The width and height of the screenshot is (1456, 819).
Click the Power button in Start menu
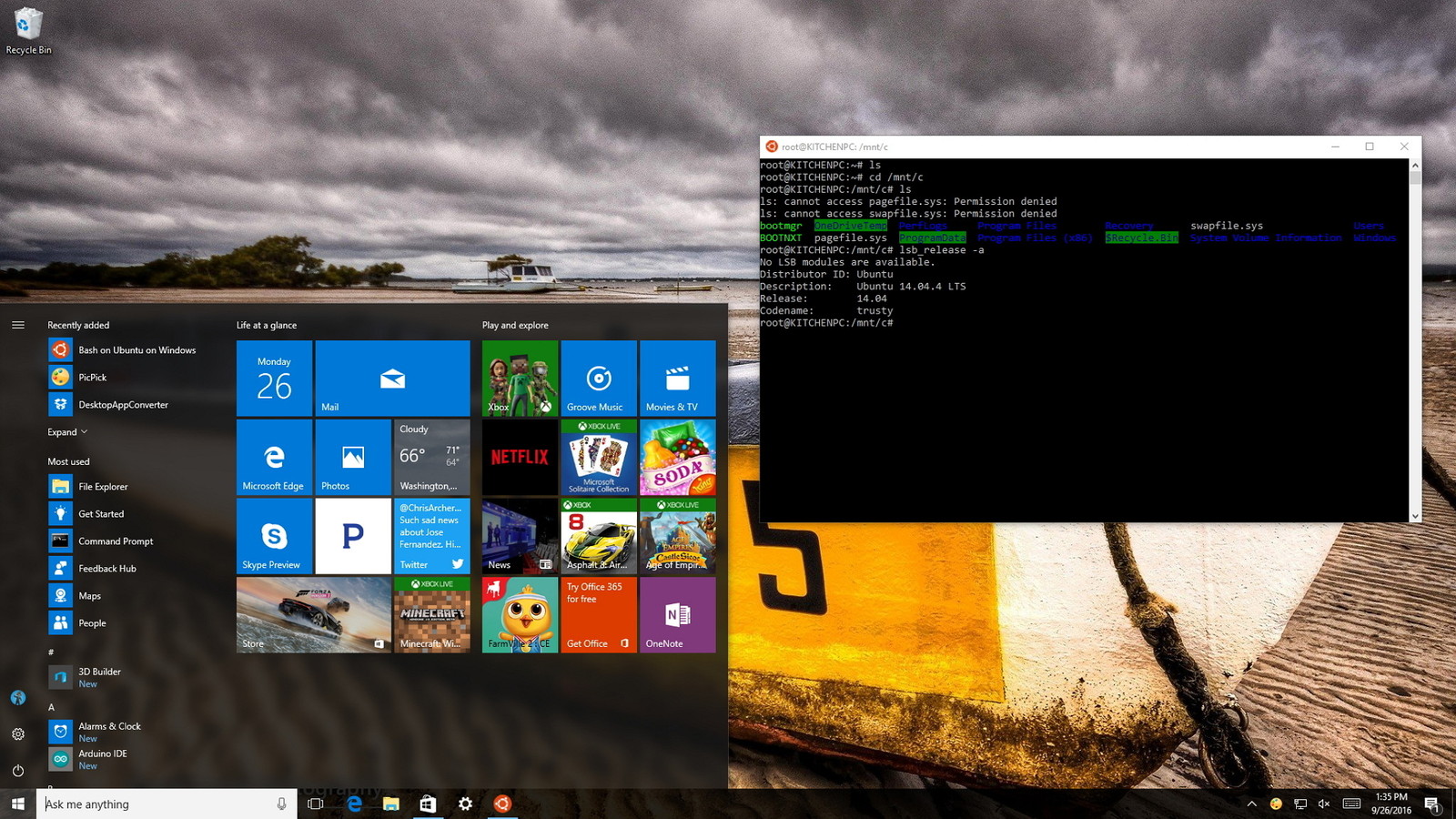(x=17, y=769)
